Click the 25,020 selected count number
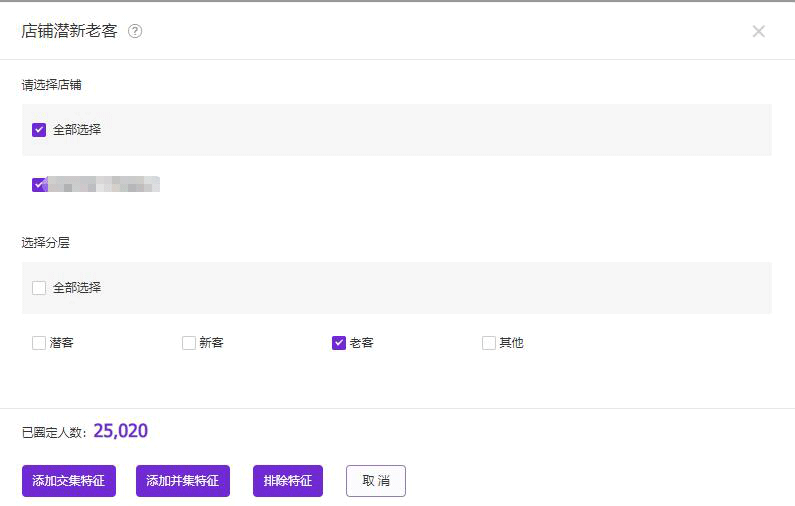Viewport: 795px width, 506px height. click(121, 431)
